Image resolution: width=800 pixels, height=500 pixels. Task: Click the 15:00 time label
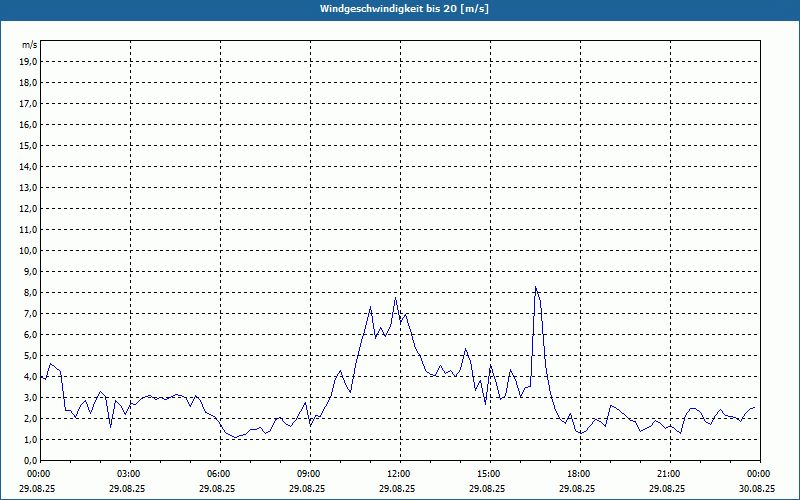[x=488, y=474]
